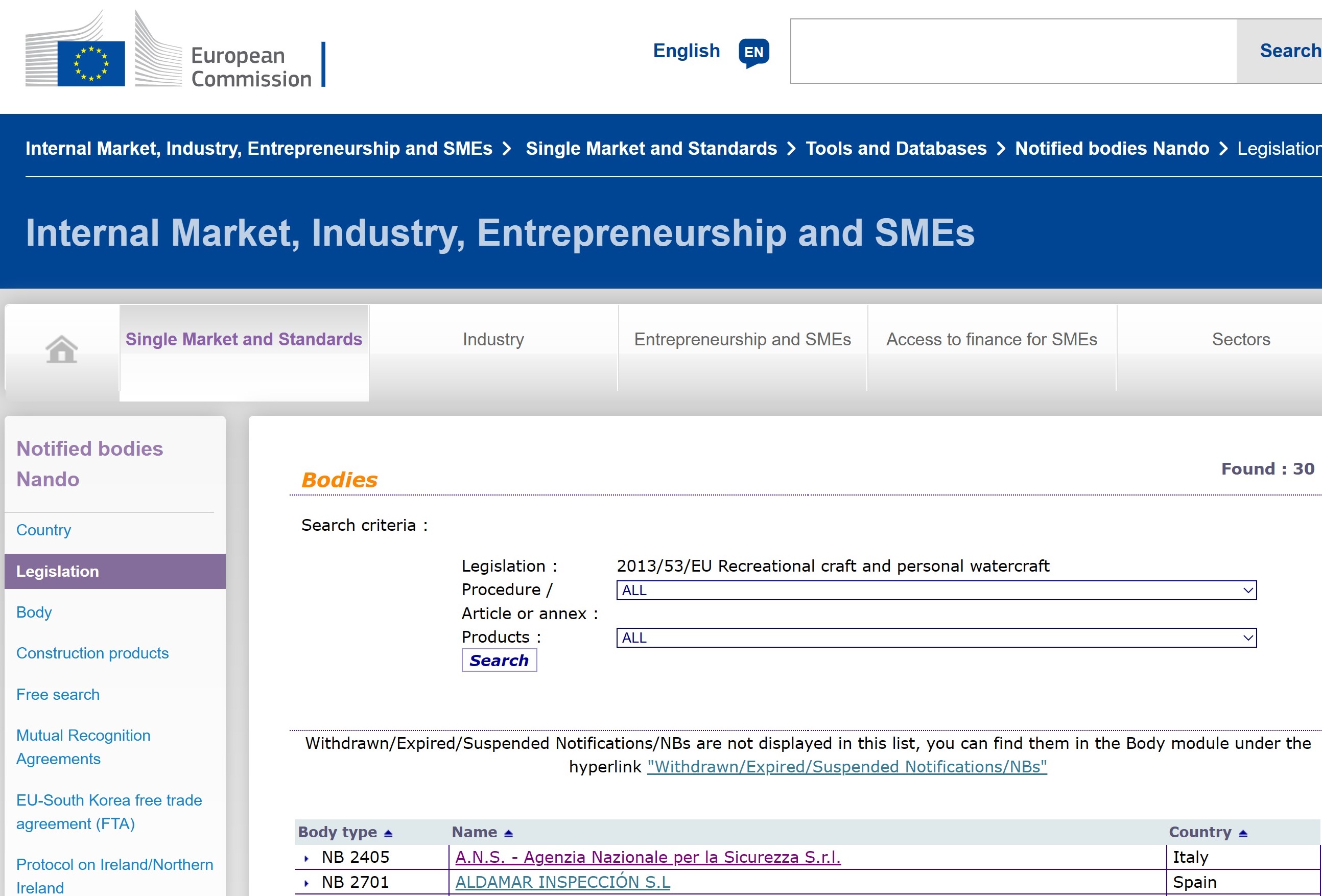Click Free search in sidebar
This screenshot has width=1322, height=896.
click(58, 695)
